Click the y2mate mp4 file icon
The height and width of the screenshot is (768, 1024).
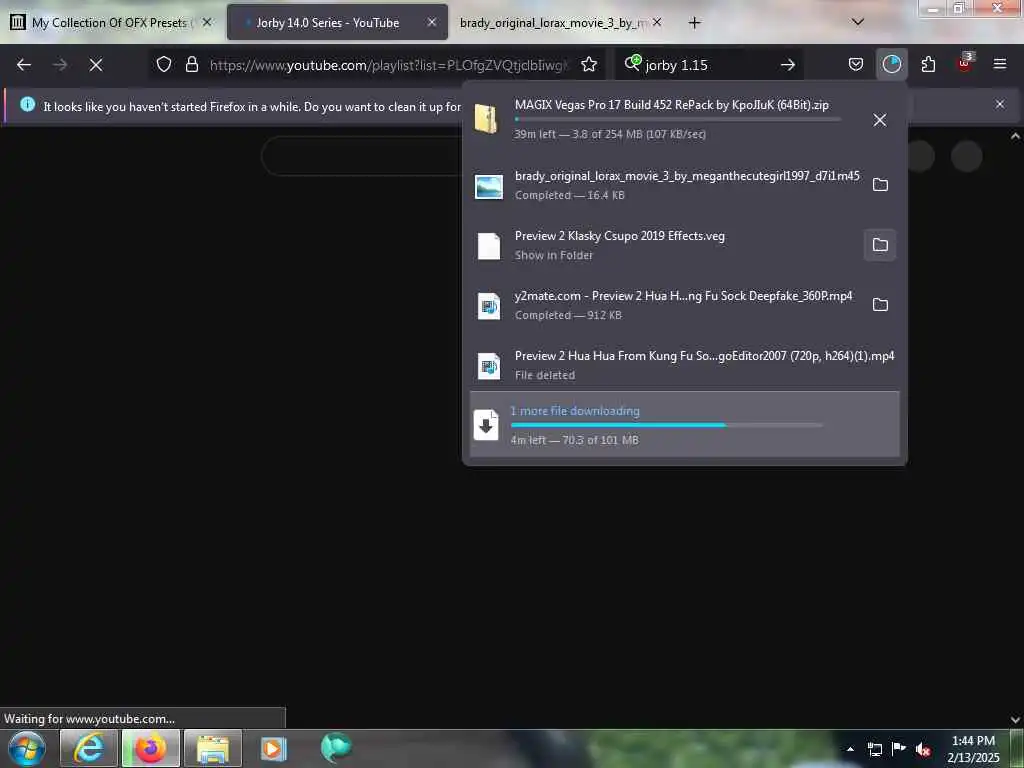488,306
